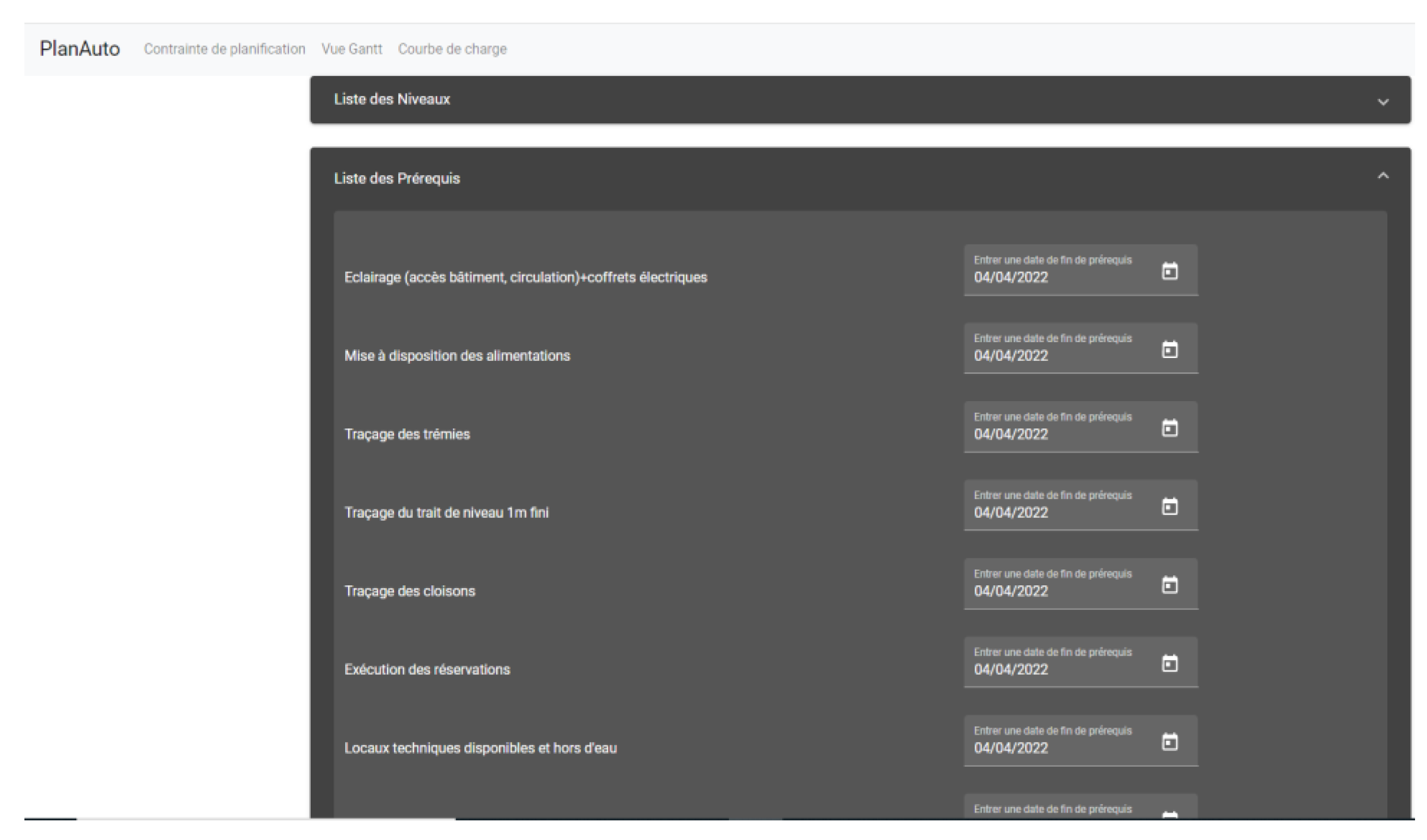Collapse the Liste des Prérequis panel chevron
Screen dimensions: 1427x840
click(1383, 176)
